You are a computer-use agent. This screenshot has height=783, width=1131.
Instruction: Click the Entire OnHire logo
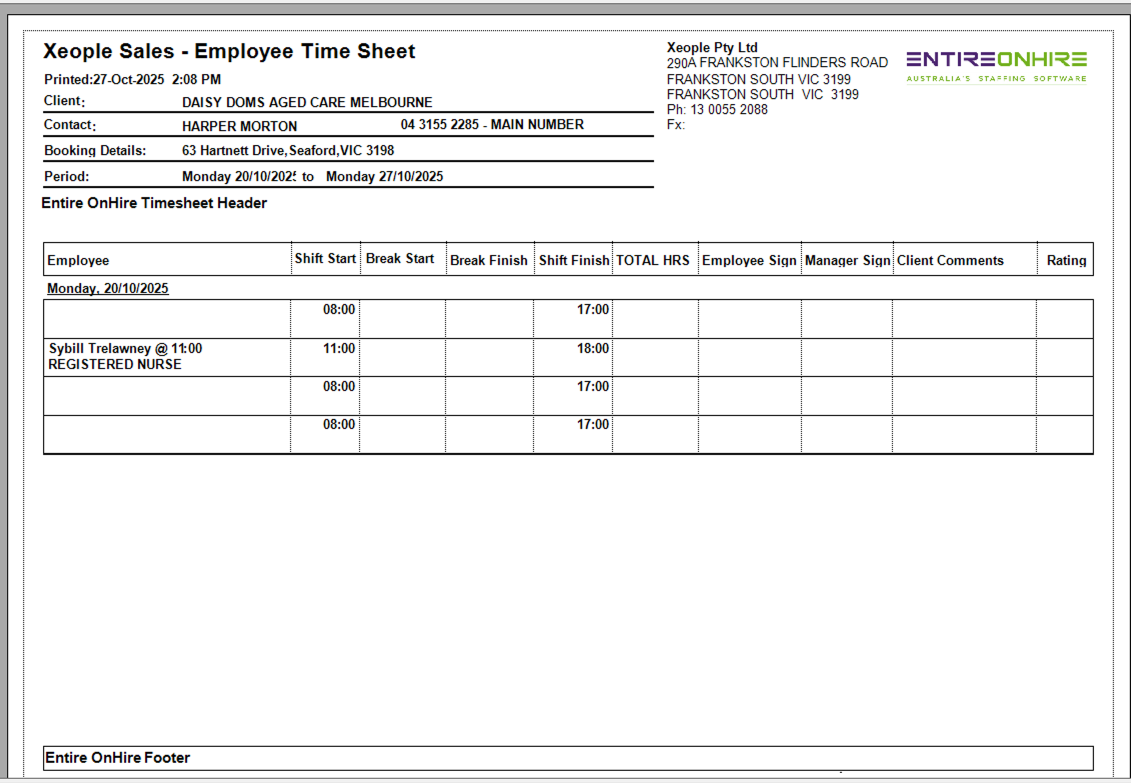coord(996,65)
